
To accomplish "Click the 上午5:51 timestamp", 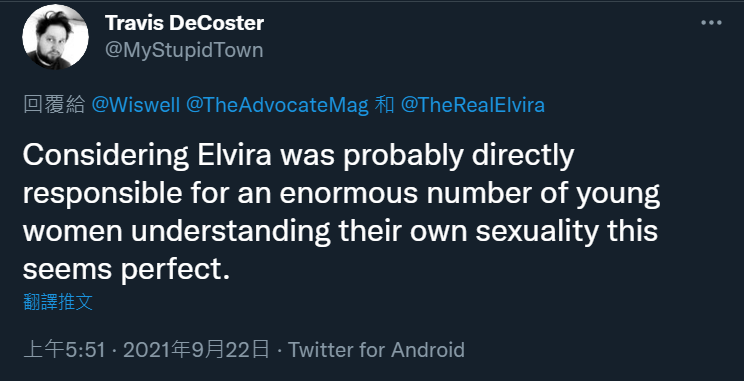I will pyautogui.click(x=64, y=350).
